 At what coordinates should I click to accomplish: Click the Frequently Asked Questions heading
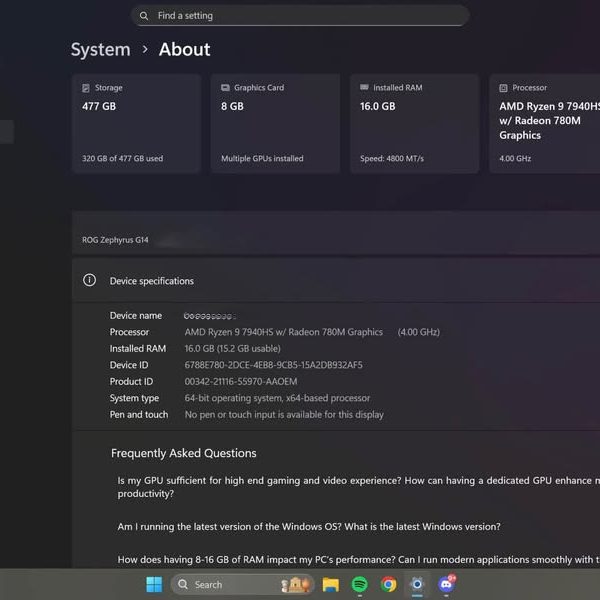click(184, 453)
